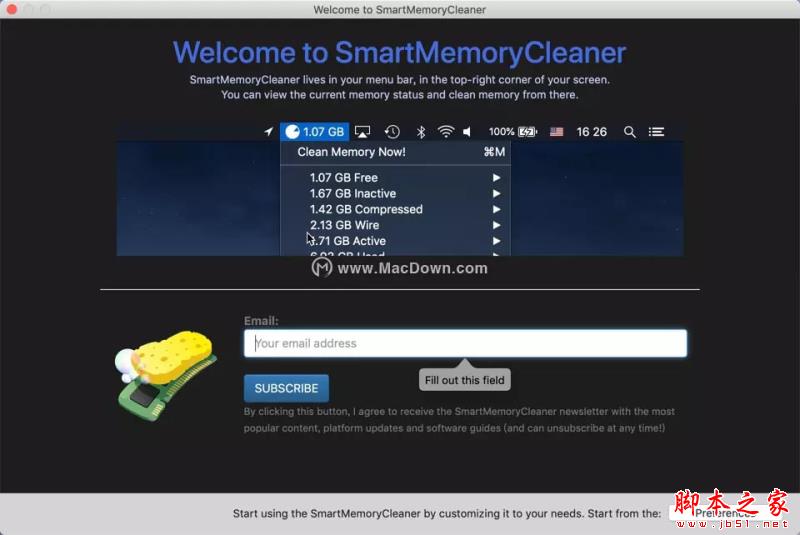Expand the 1.67 GB Inactive submenu arrow

click(x=496, y=193)
